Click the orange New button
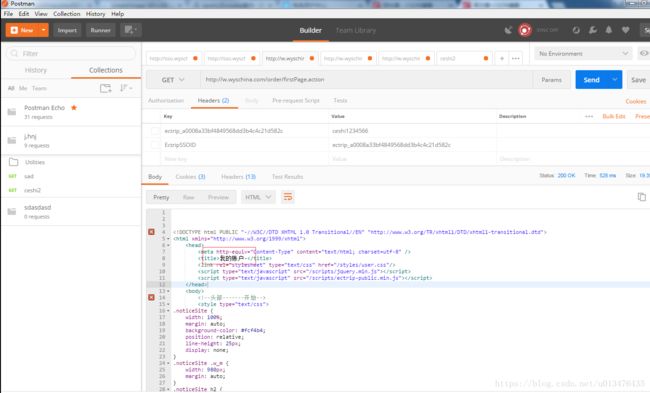This screenshot has height=393, width=650. [22, 30]
